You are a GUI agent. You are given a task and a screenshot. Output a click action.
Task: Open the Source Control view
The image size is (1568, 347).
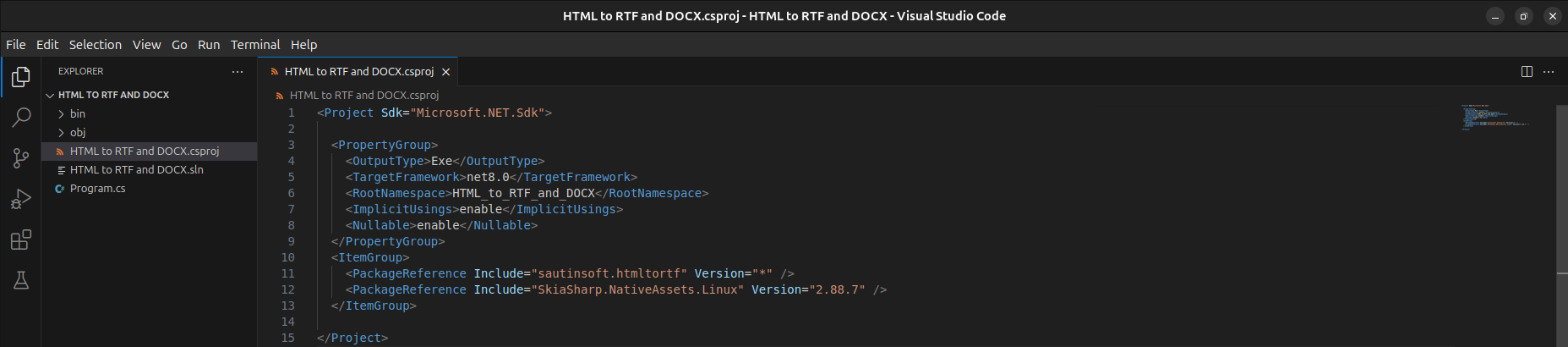(21, 157)
